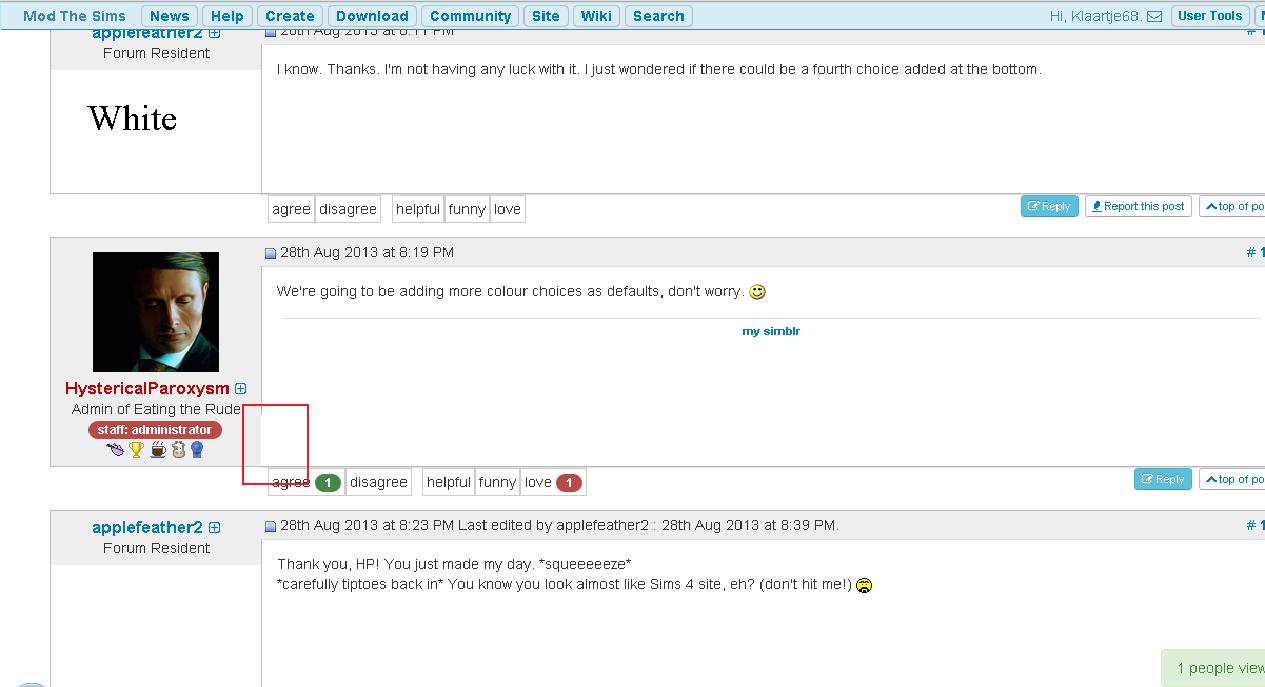This screenshot has width=1265, height=687.
Task: Click the page icon beside the 8:19 PM timestamp
Action: tap(268, 252)
